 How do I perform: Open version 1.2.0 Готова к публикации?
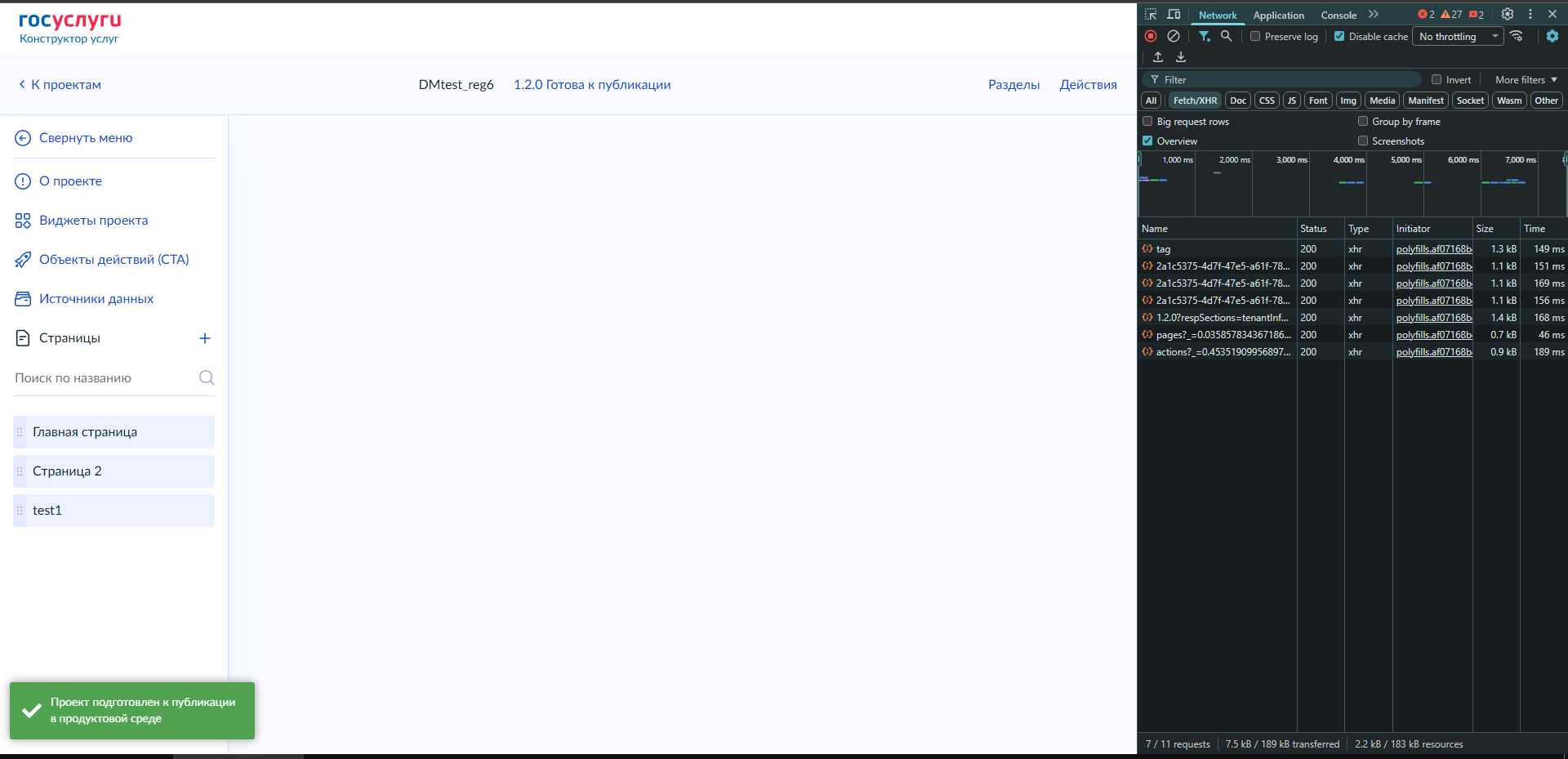click(x=592, y=85)
